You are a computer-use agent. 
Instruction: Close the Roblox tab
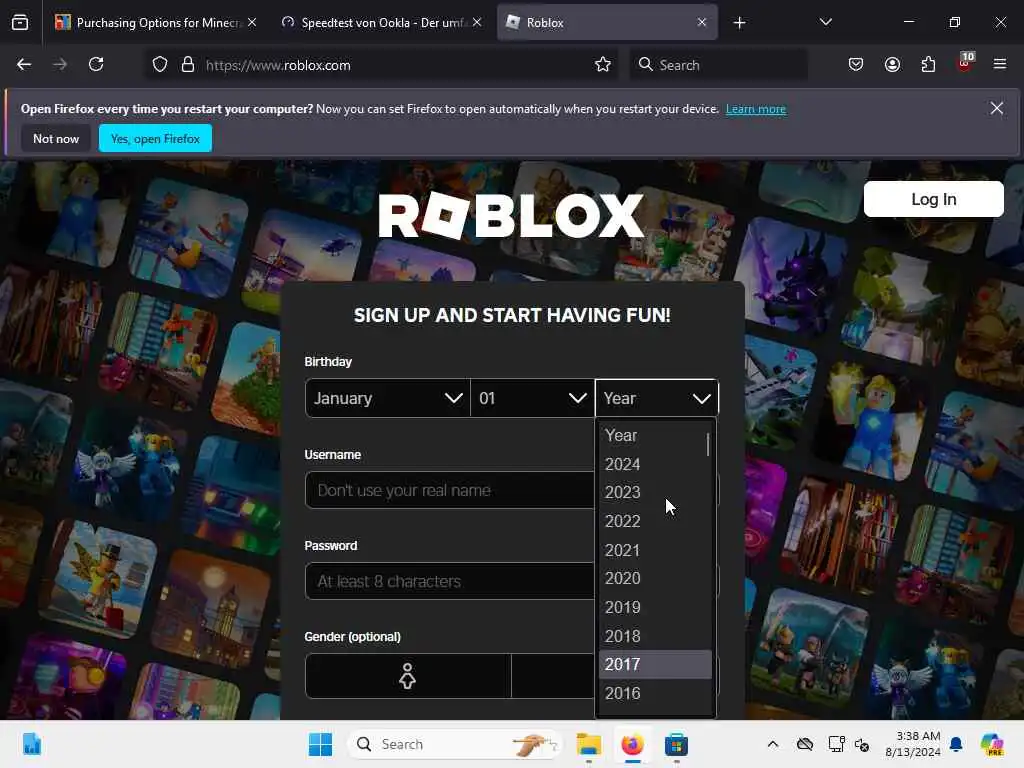(702, 22)
